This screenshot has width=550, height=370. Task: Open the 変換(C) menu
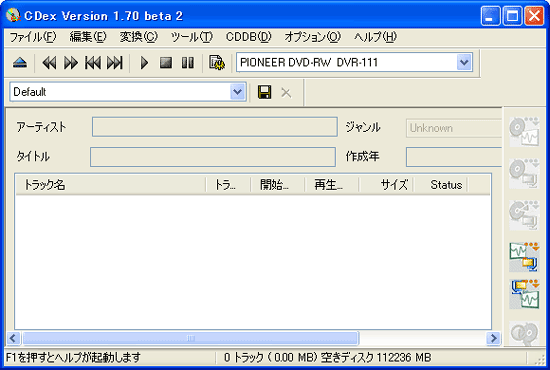click(139, 37)
